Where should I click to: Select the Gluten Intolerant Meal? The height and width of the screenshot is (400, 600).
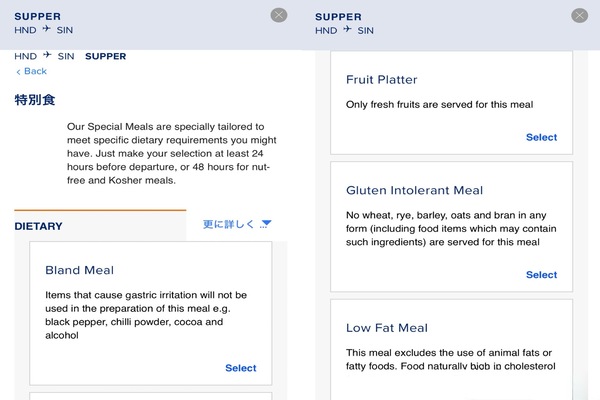541,274
